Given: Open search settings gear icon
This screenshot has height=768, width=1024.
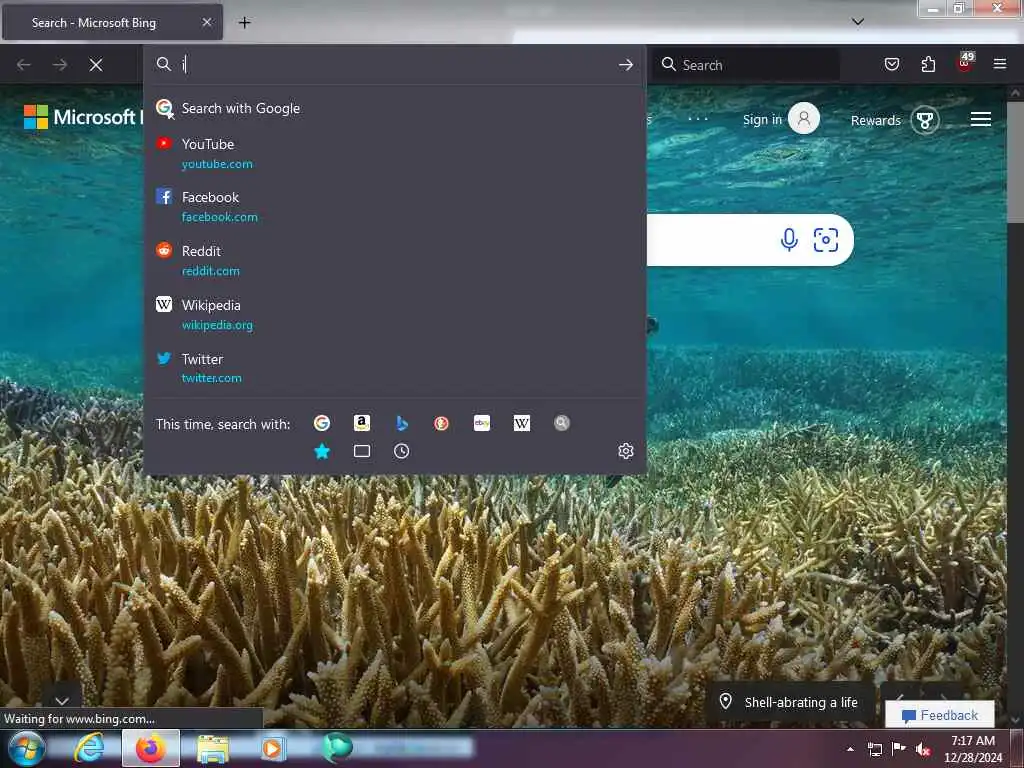Looking at the screenshot, I should (x=626, y=451).
